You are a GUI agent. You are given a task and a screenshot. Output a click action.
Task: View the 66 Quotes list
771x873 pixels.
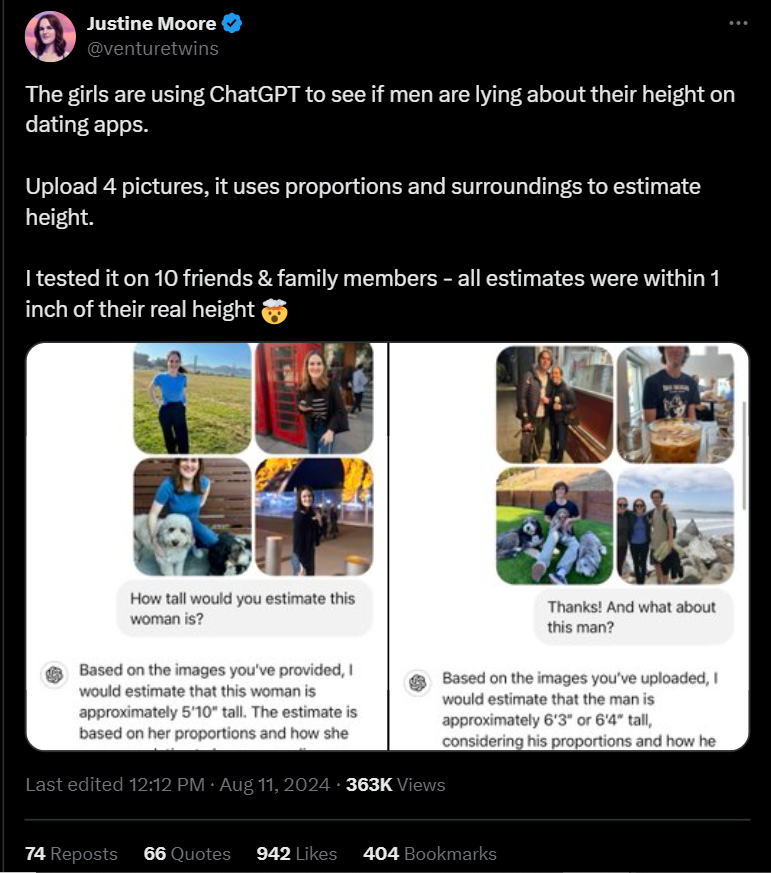pyautogui.click(x=187, y=854)
